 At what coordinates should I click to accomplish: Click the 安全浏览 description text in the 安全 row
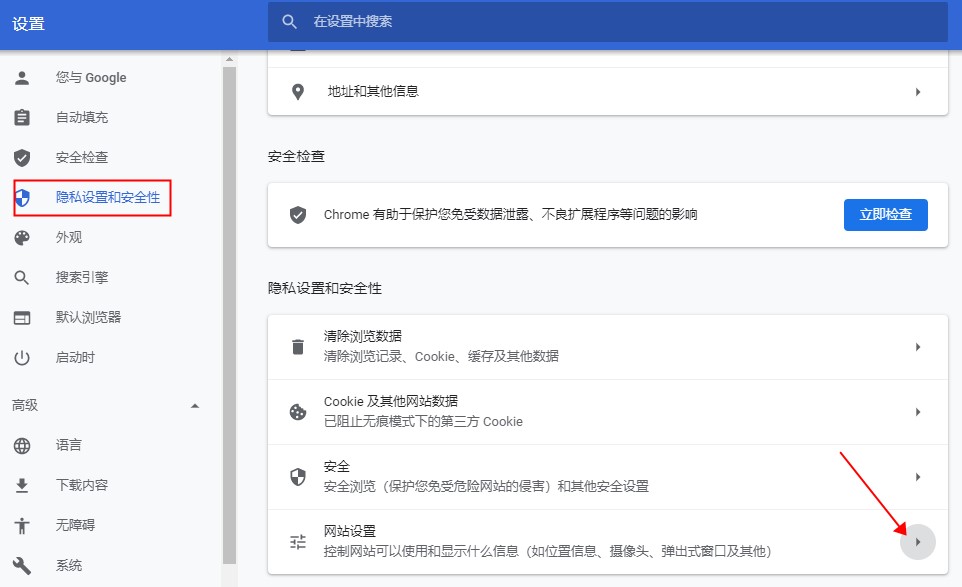coord(487,487)
